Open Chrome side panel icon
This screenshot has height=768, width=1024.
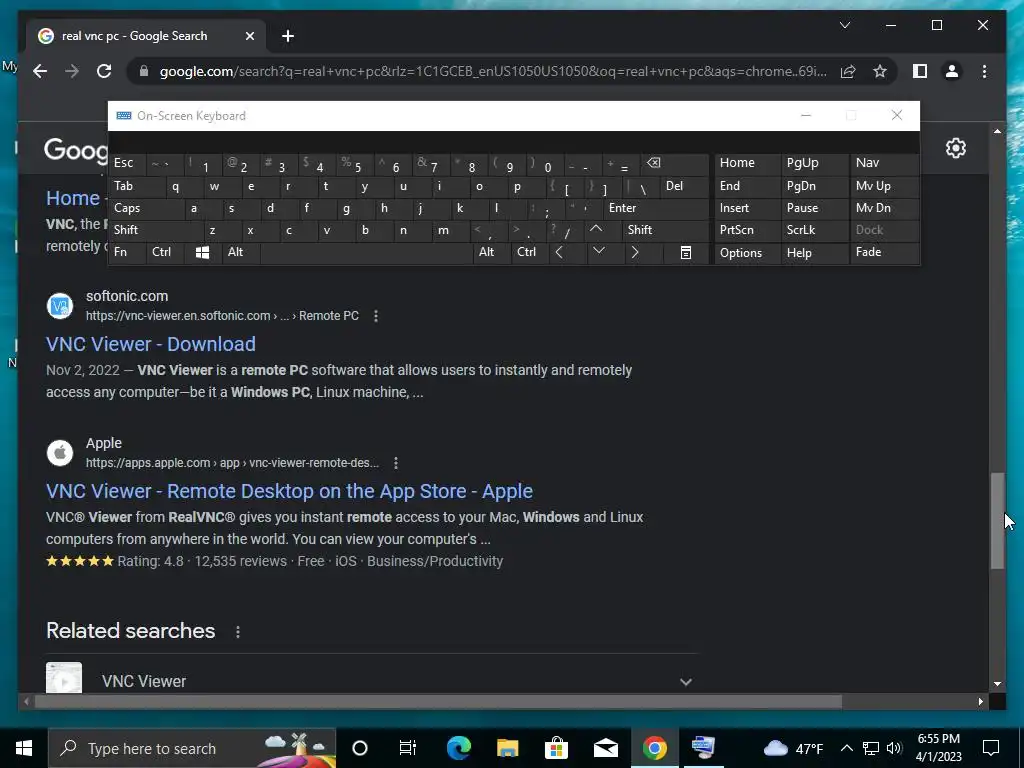click(920, 71)
